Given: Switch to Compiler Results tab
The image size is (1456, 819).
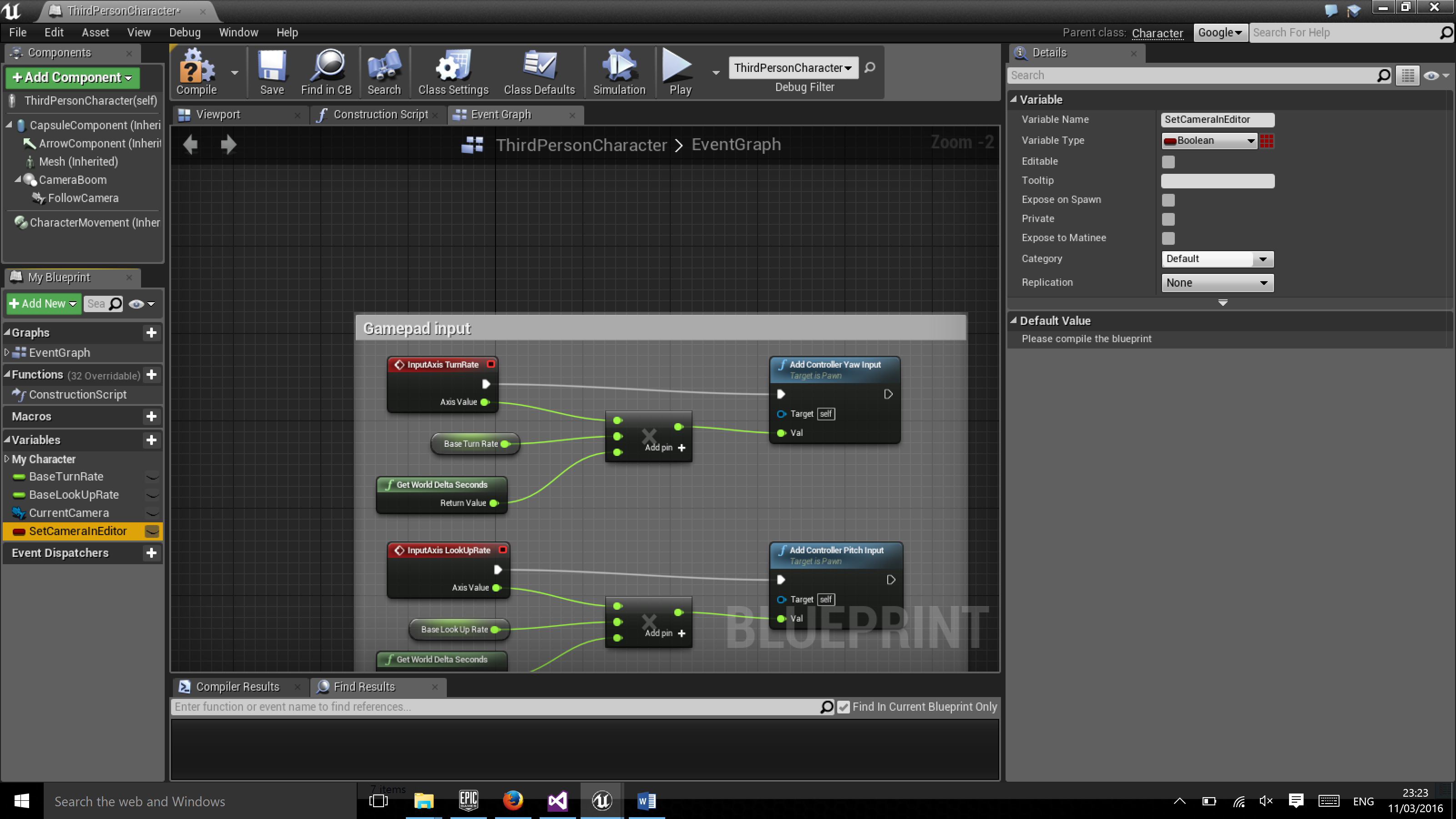Looking at the screenshot, I should pyautogui.click(x=238, y=687).
